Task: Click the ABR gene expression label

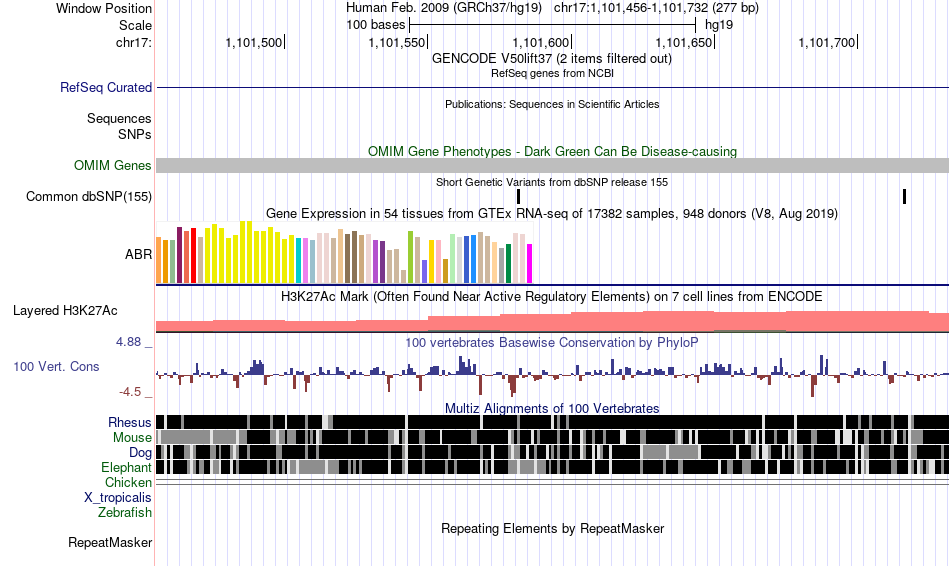Action: click(x=138, y=255)
